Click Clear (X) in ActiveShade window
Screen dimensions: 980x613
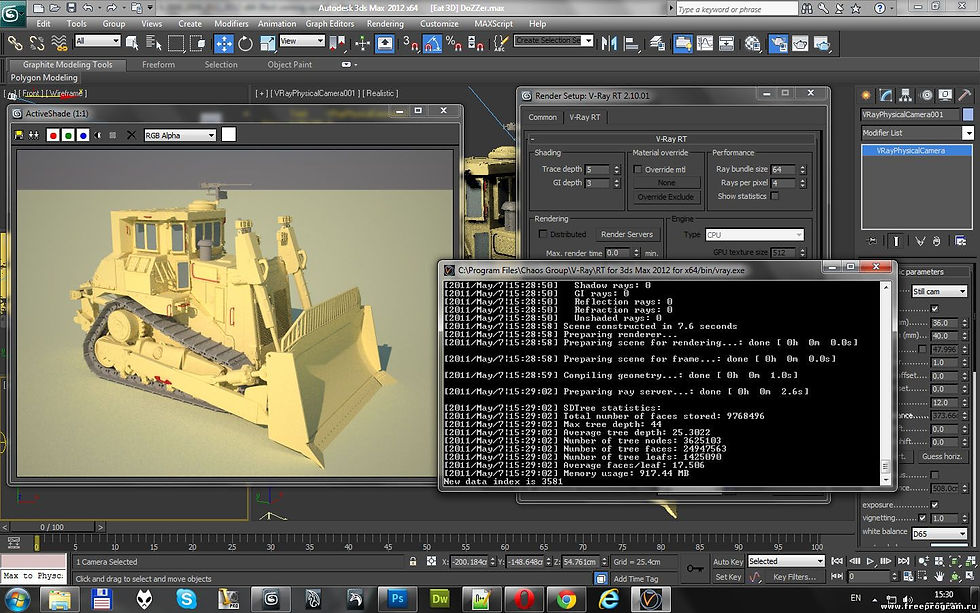(131, 135)
